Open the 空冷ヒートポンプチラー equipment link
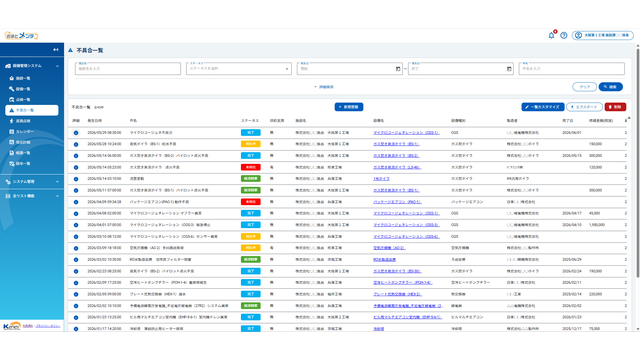The height and width of the screenshot is (360, 640). [x=402, y=282]
